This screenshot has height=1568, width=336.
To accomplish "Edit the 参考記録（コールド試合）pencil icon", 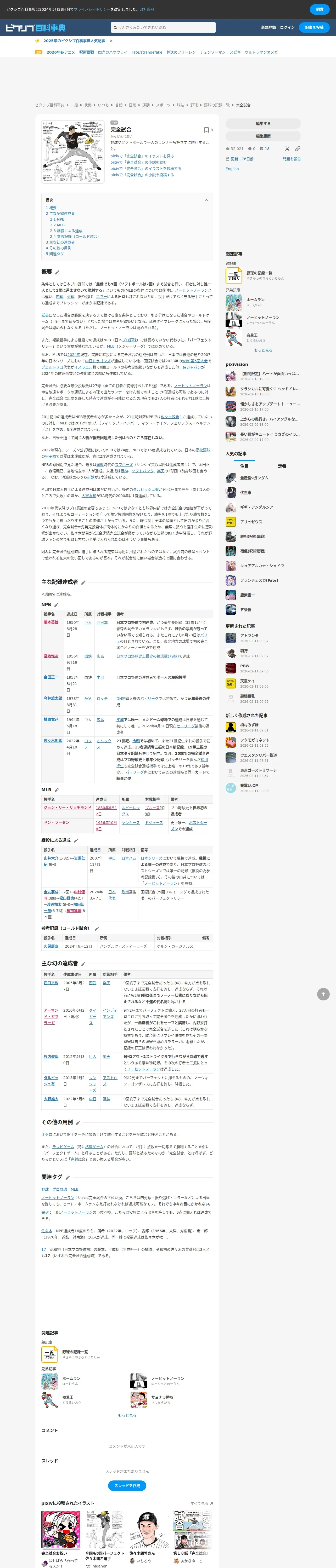I will coord(97,928).
